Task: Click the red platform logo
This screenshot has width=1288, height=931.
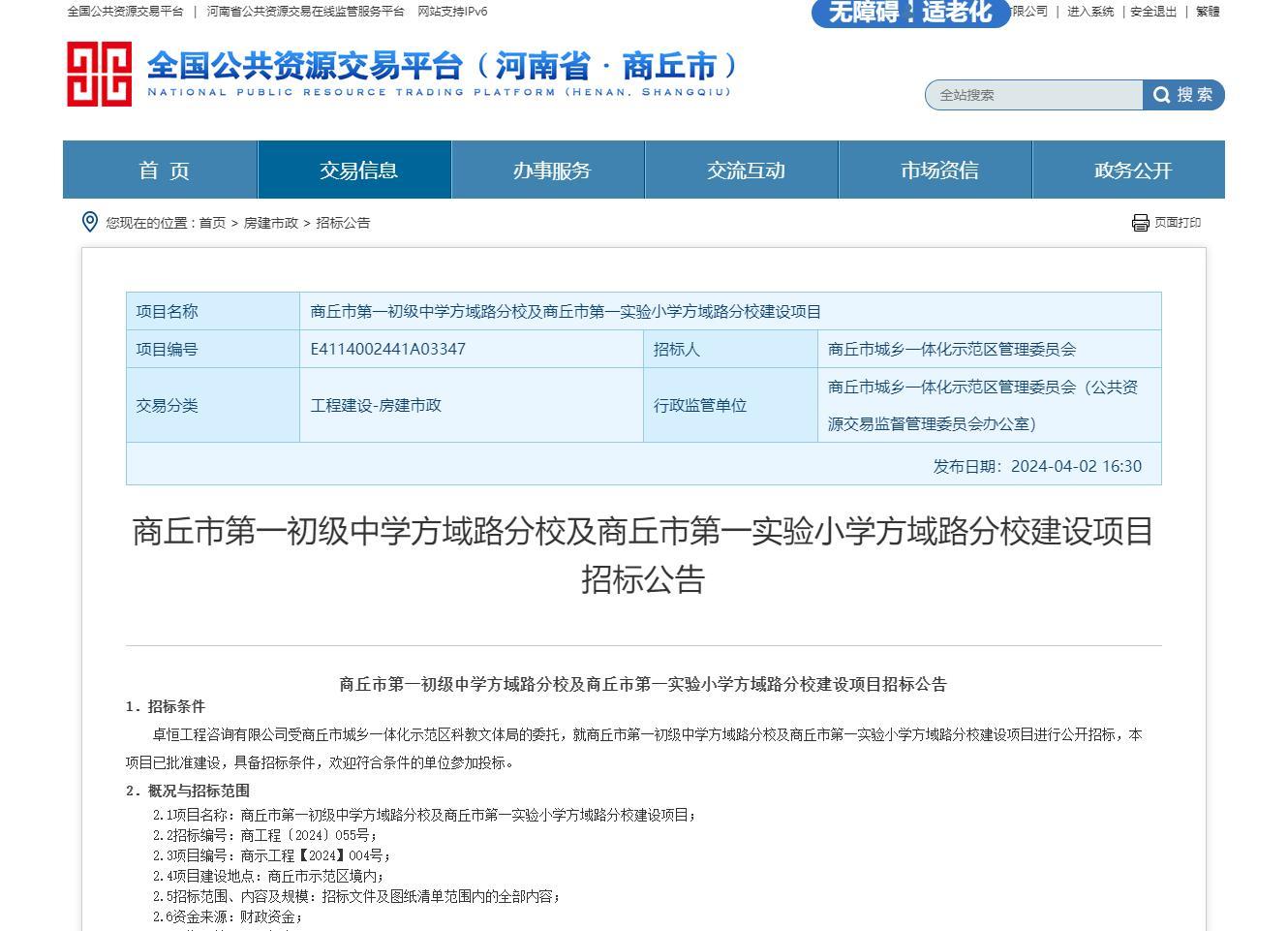Action: (x=99, y=74)
